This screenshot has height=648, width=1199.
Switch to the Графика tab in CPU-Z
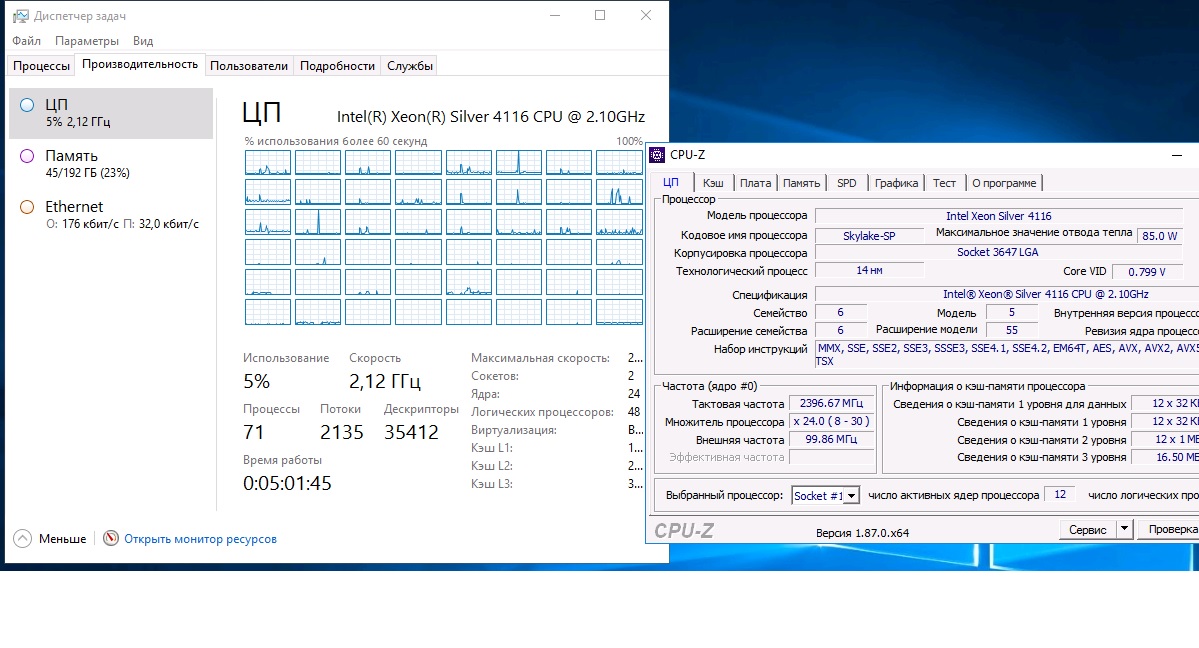[896, 183]
